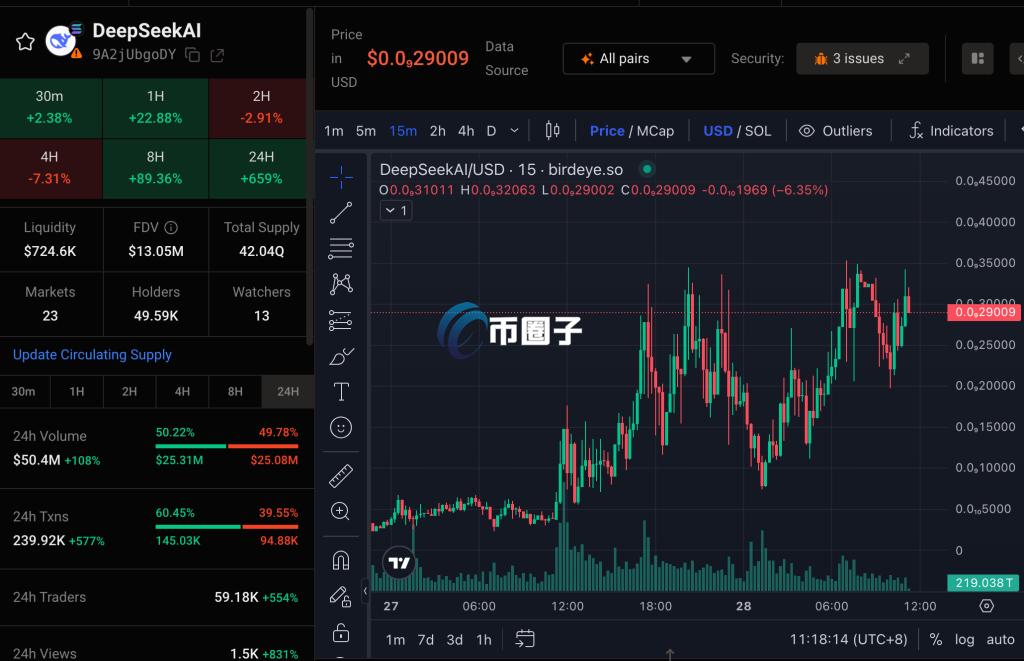The width and height of the screenshot is (1024, 661).
Task: Select the 1H stats tab
Action: (77, 391)
